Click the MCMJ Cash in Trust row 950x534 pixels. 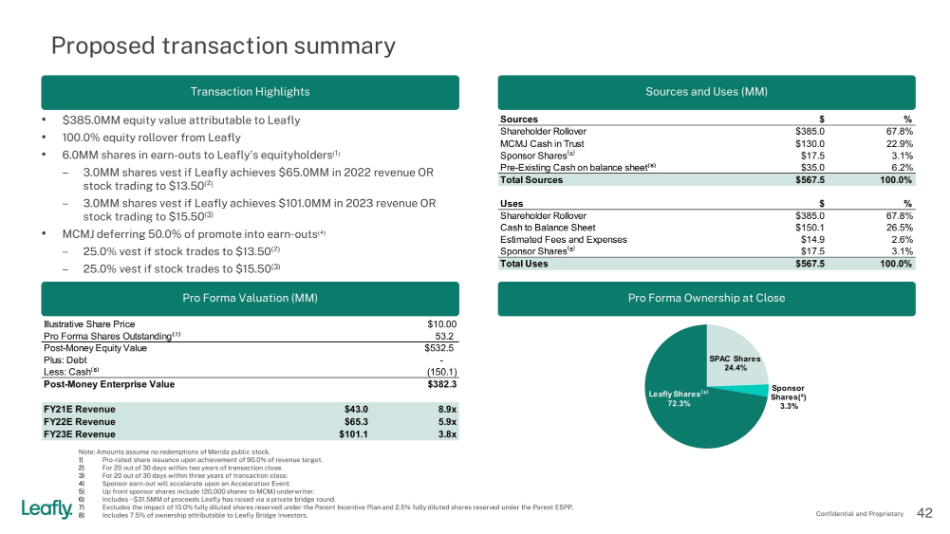706,143
